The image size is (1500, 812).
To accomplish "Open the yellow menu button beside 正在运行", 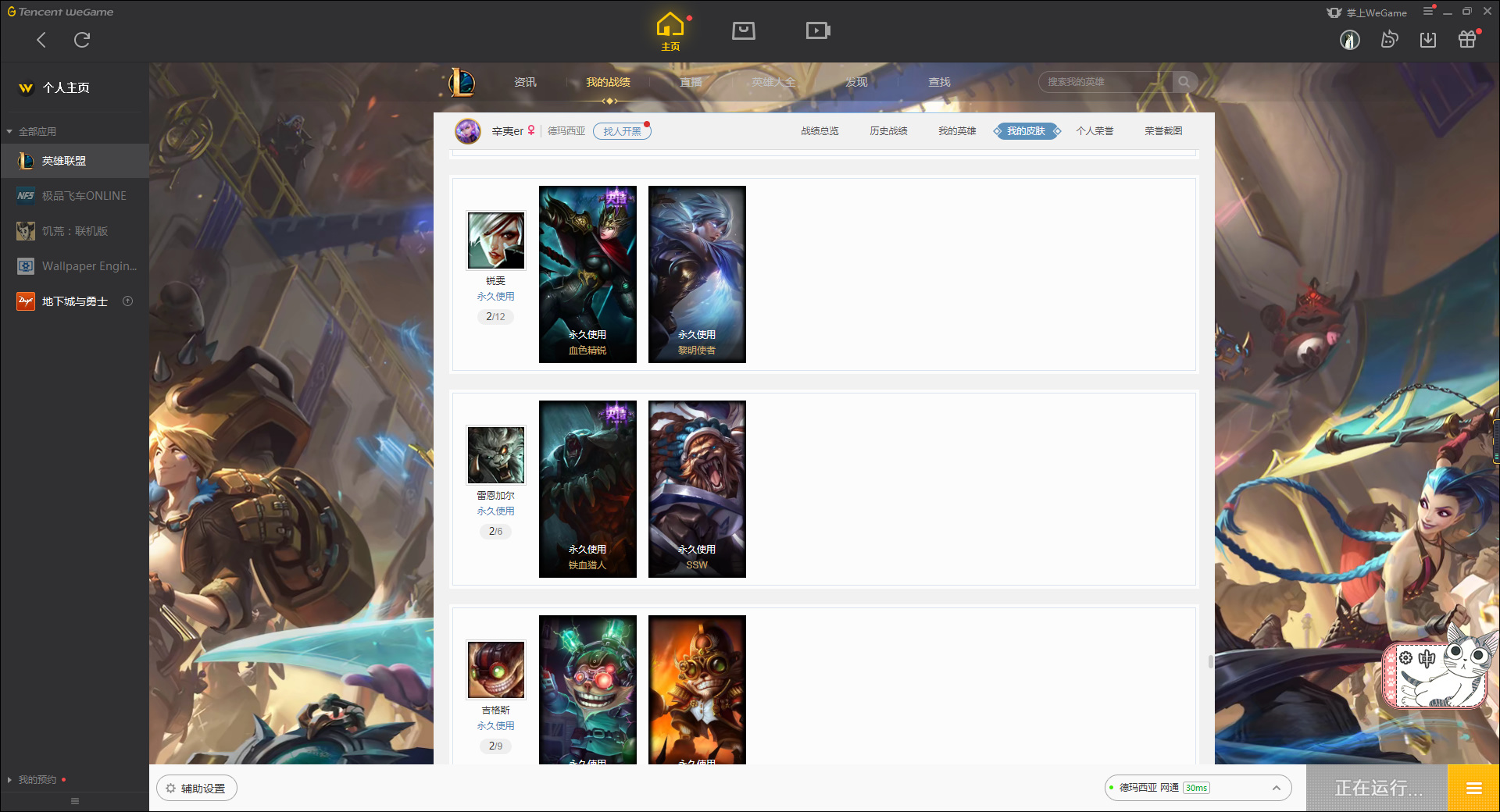I will pyautogui.click(x=1473, y=789).
